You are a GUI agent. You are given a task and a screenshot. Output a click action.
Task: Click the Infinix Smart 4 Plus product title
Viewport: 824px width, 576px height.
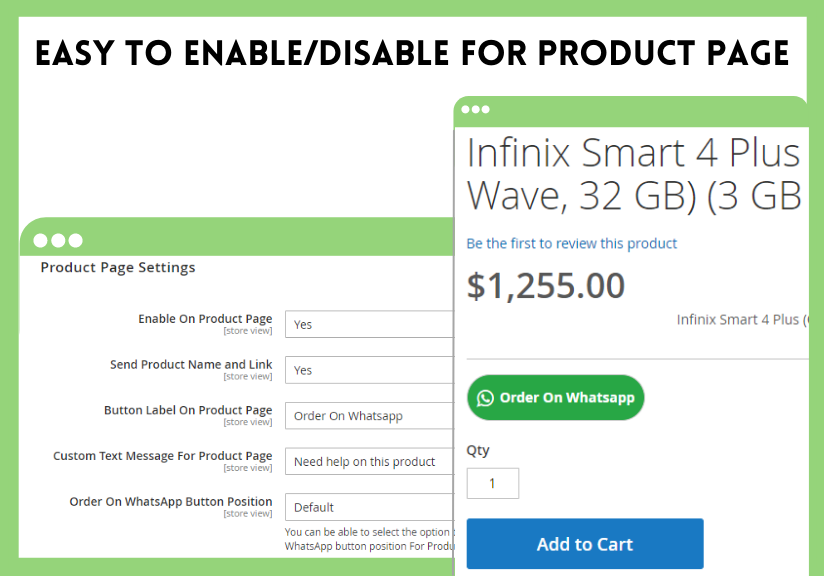[634, 174]
